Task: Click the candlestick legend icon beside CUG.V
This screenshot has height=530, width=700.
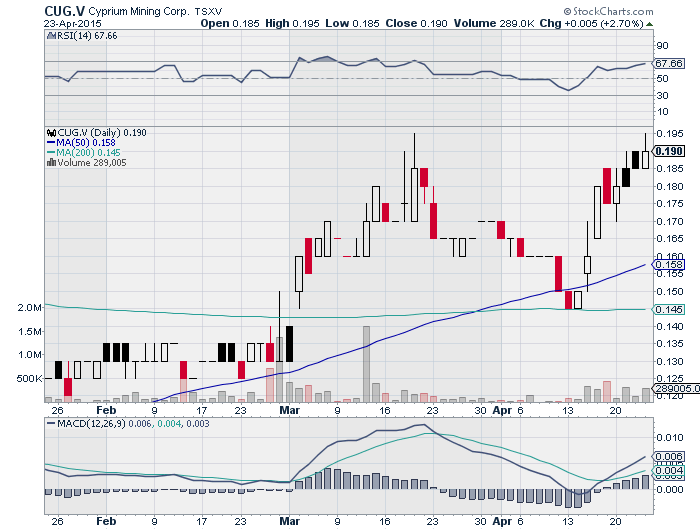Action: point(51,133)
